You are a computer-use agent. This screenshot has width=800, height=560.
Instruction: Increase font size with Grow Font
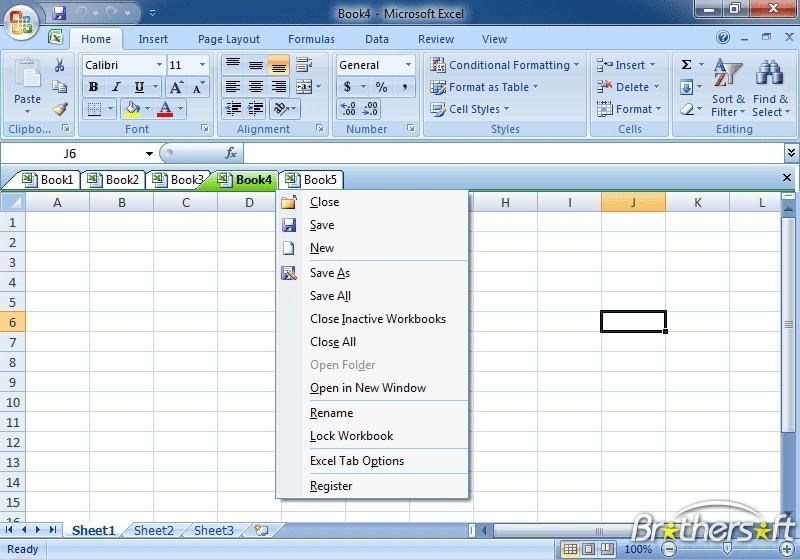[x=176, y=87]
